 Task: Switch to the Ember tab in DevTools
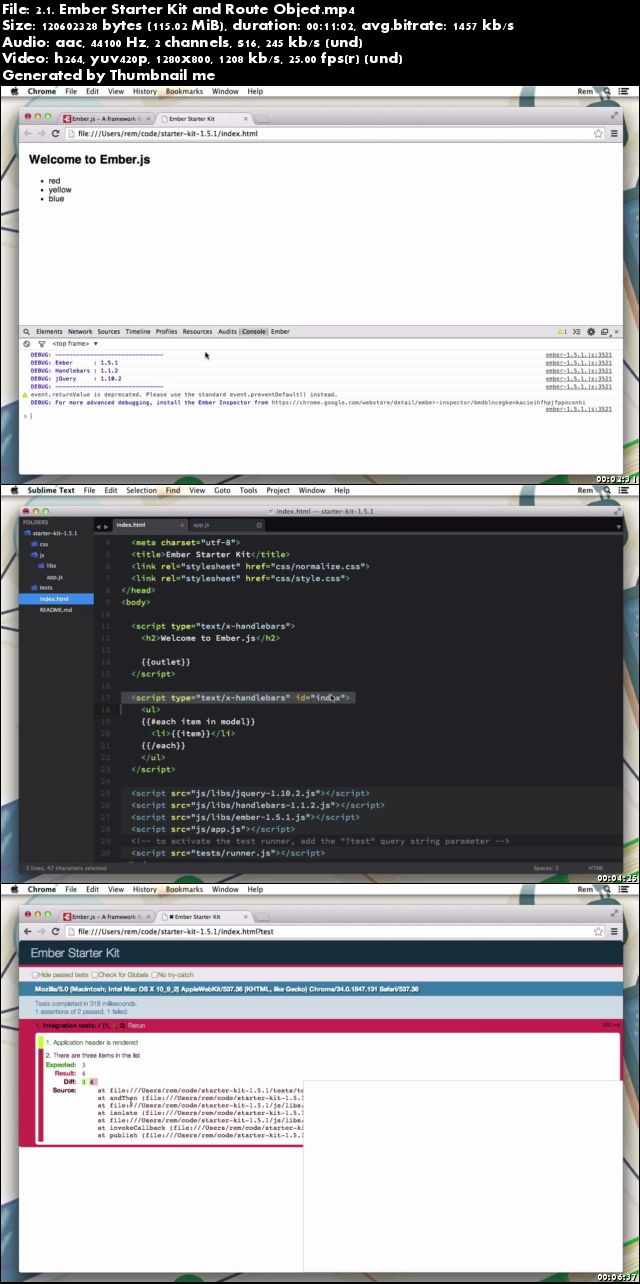(280, 331)
